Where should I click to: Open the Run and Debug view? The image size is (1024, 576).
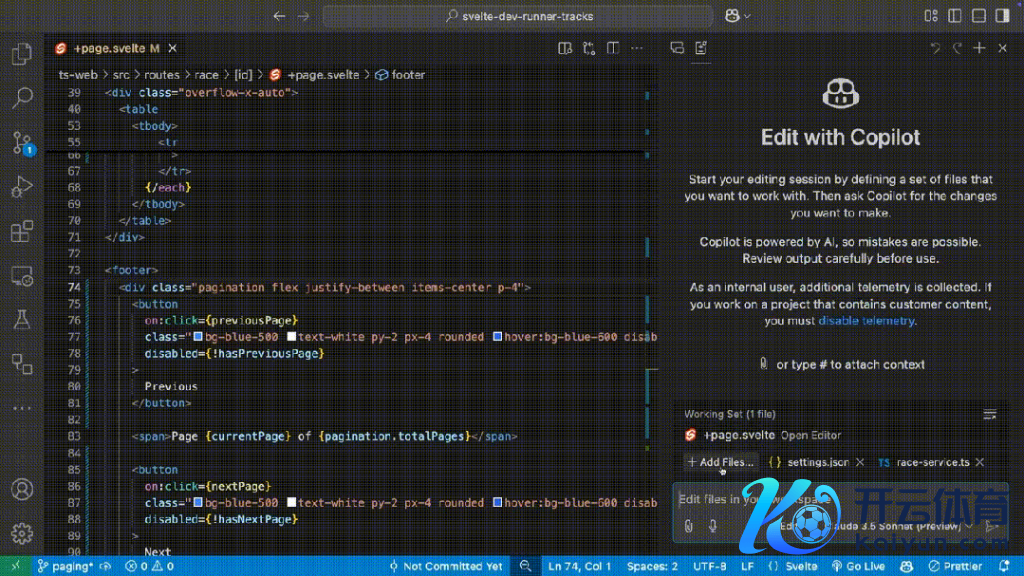click(x=21, y=186)
